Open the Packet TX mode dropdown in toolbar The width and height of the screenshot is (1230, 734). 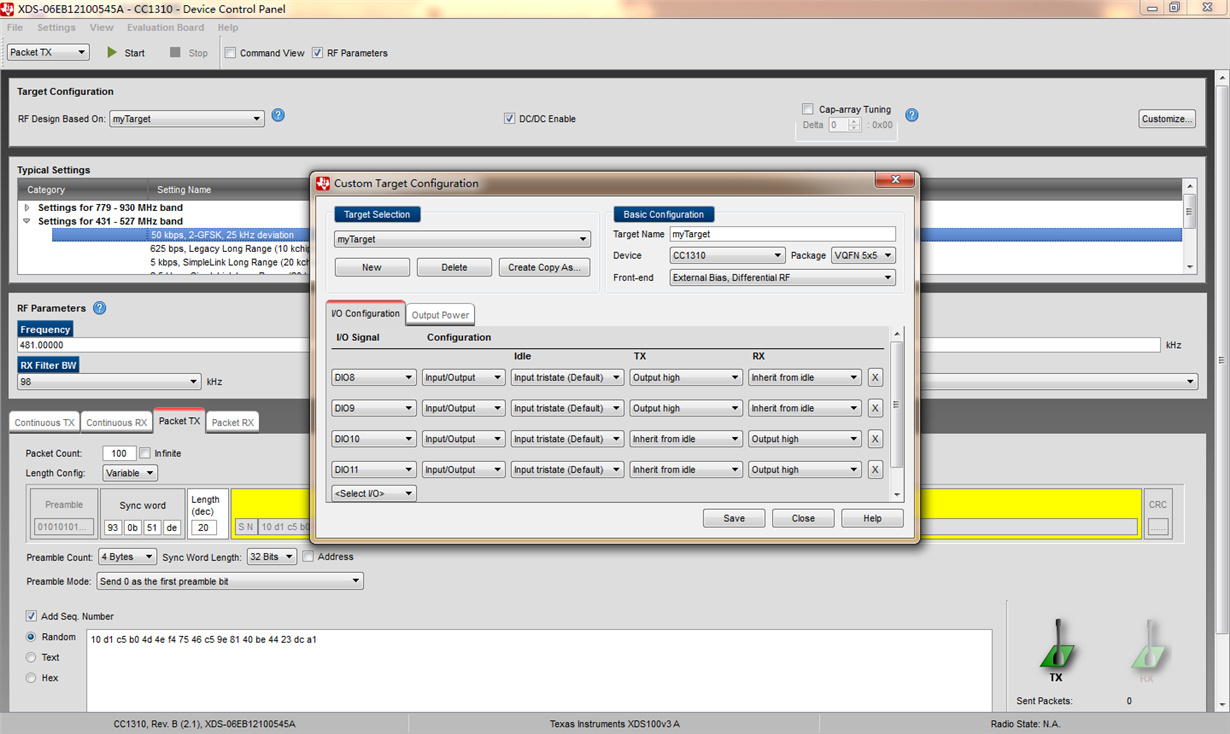click(x=48, y=52)
